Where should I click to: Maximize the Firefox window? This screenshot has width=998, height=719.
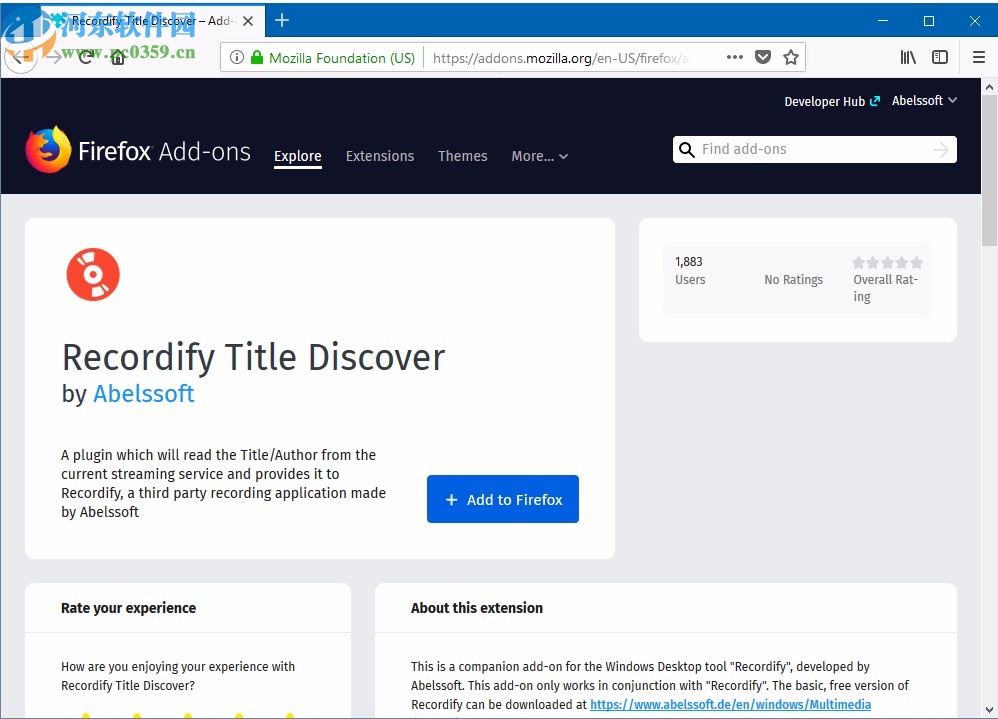tap(929, 21)
